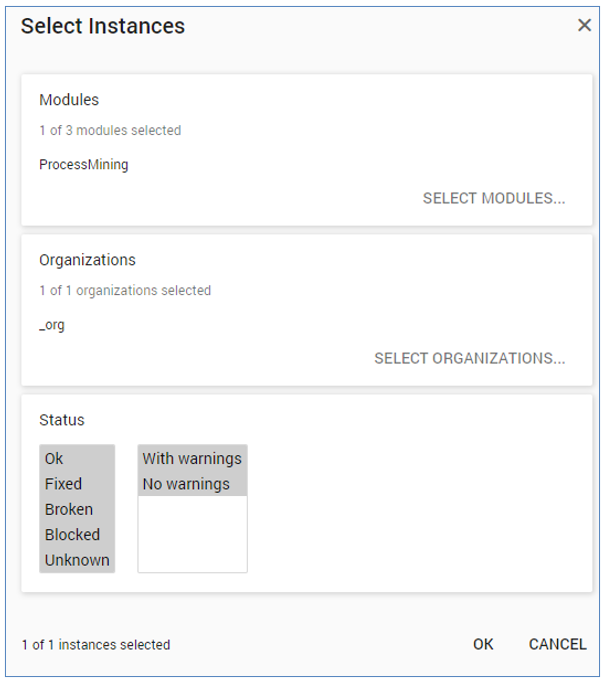Viewport: 607px width, 682px height.
Task: Deselect the Blocked status entry
Action: click(72, 534)
